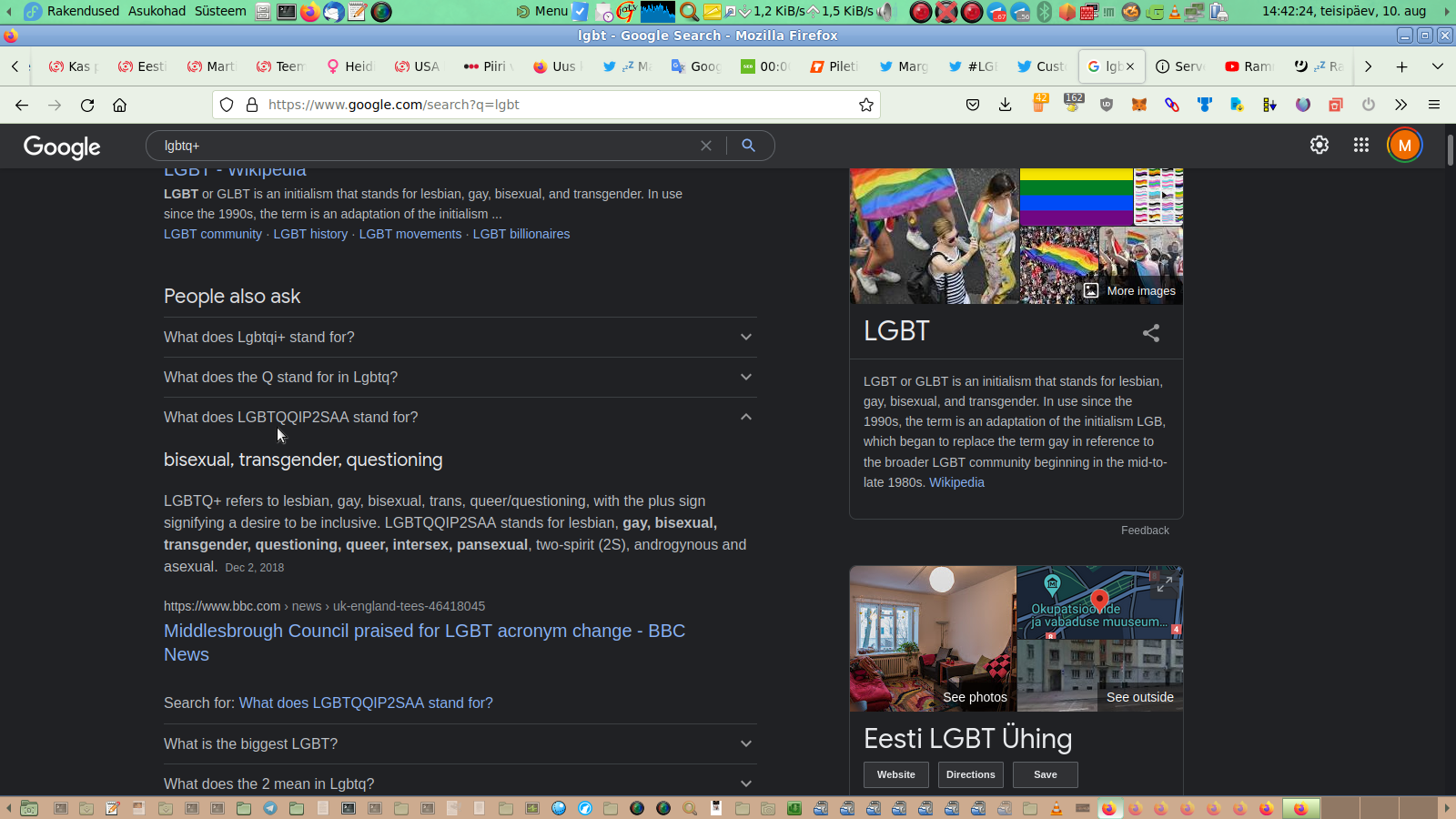The width and height of the screenshot is (1456, 819).
Task: Open the MetaMask fox extension
Action: point(1139,105)
